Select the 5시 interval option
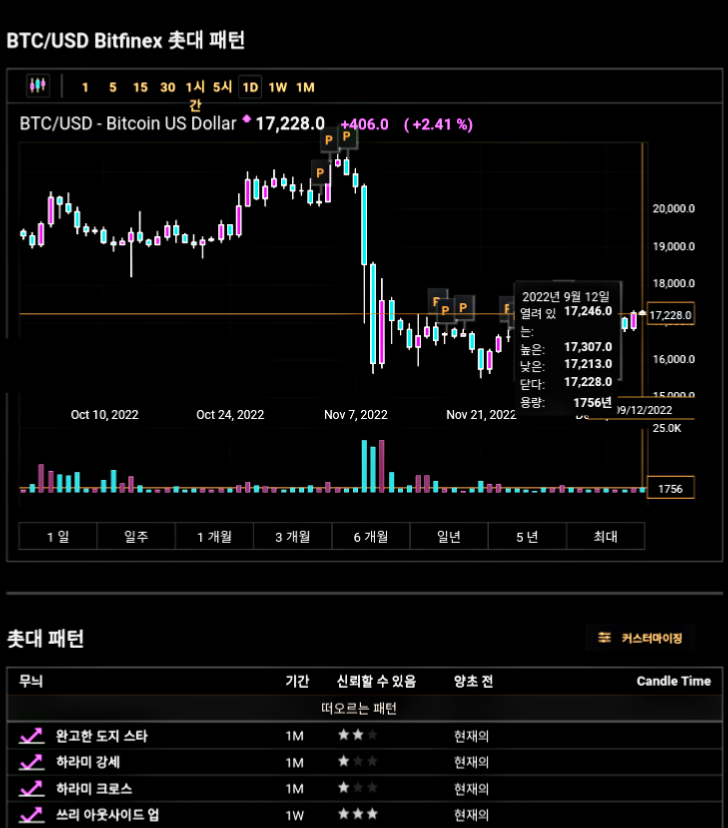728x828 pixels. (222, 87)
